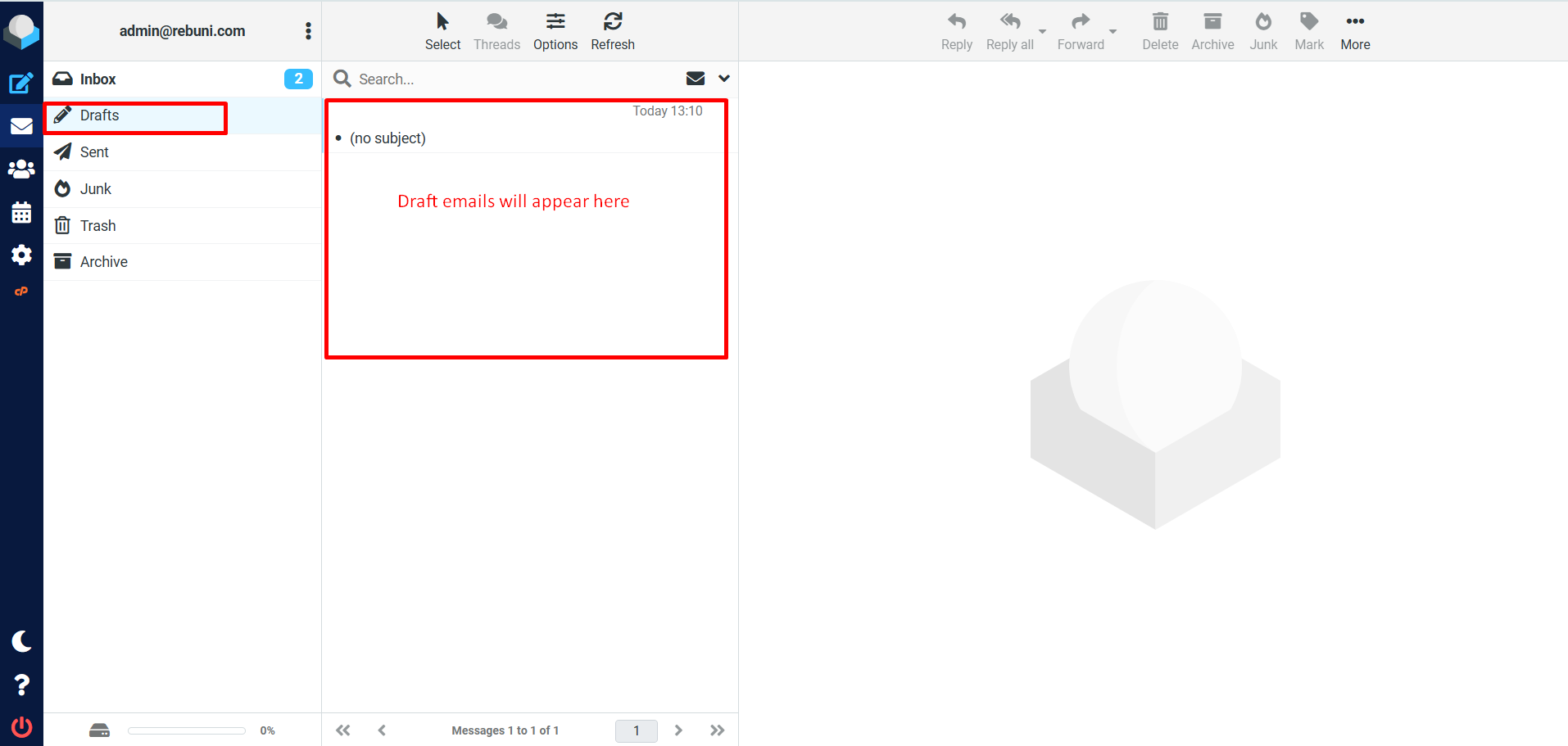Viewport: 1568px width, 746px height.
Task: Open list Options in toolbar
Action: 555,31
